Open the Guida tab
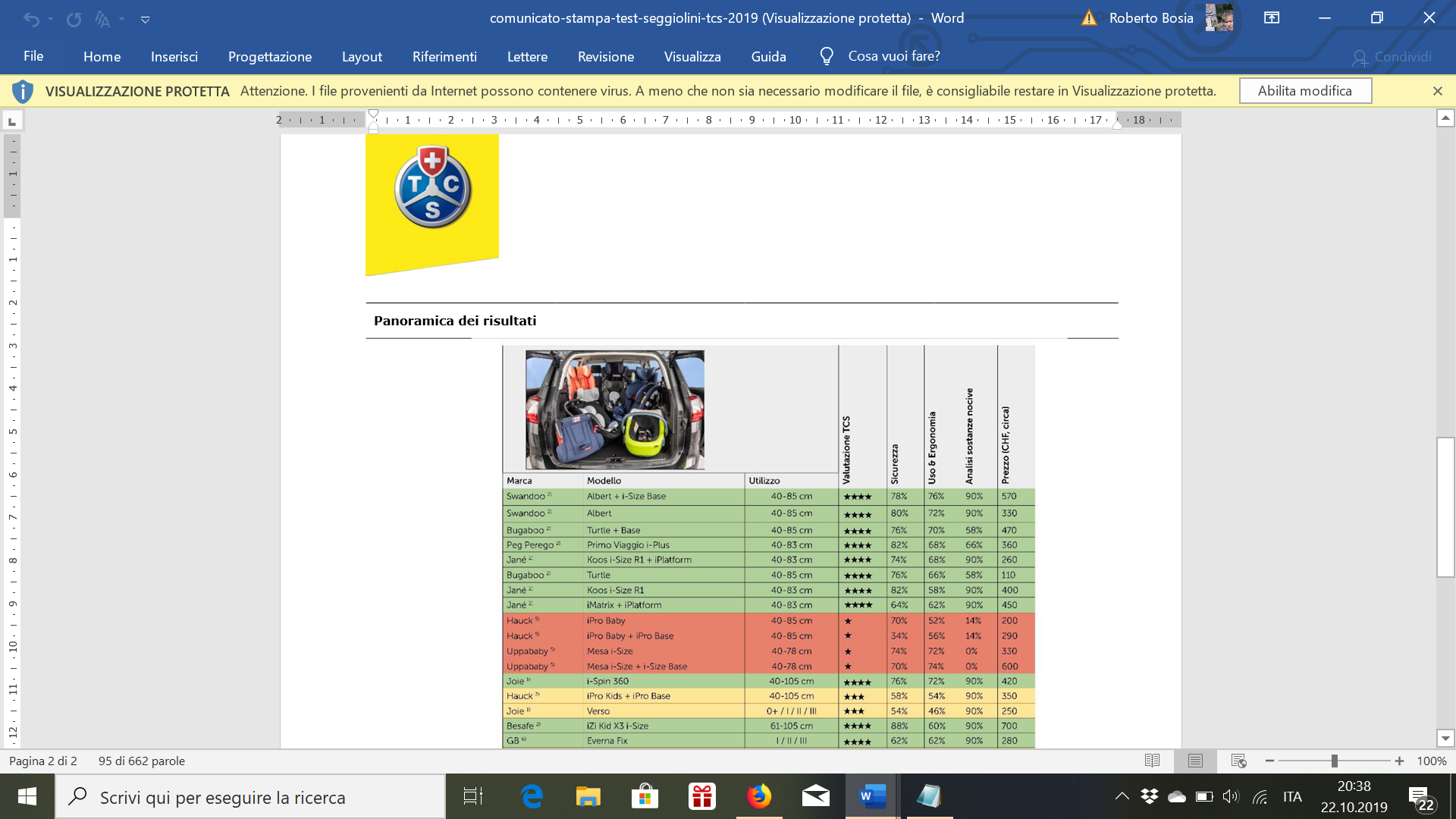Image resolution: width=1456 pixels, height=819 pixels. 768,56
